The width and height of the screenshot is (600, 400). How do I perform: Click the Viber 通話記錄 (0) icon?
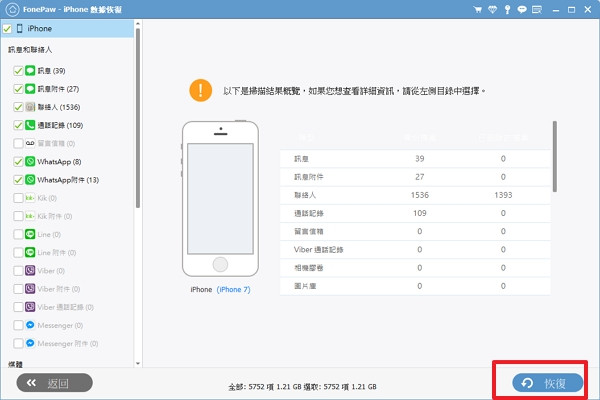[x=30, y=307]
